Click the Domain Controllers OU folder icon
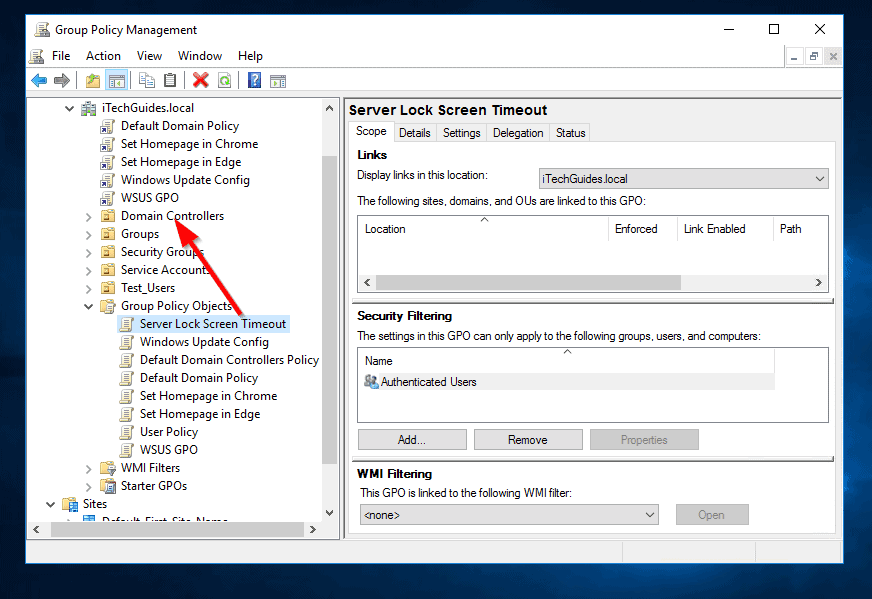The image size is (872, 599). coord(108,216)
